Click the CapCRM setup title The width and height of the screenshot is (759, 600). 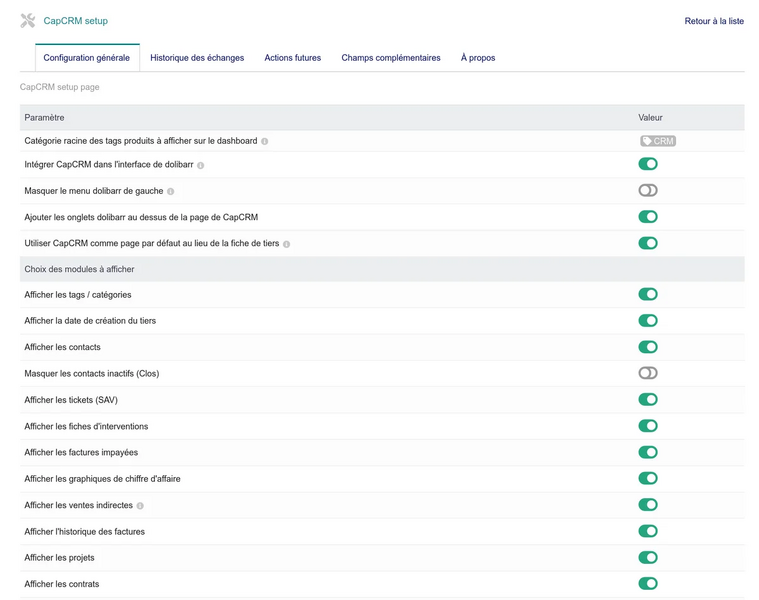point(76,21)
